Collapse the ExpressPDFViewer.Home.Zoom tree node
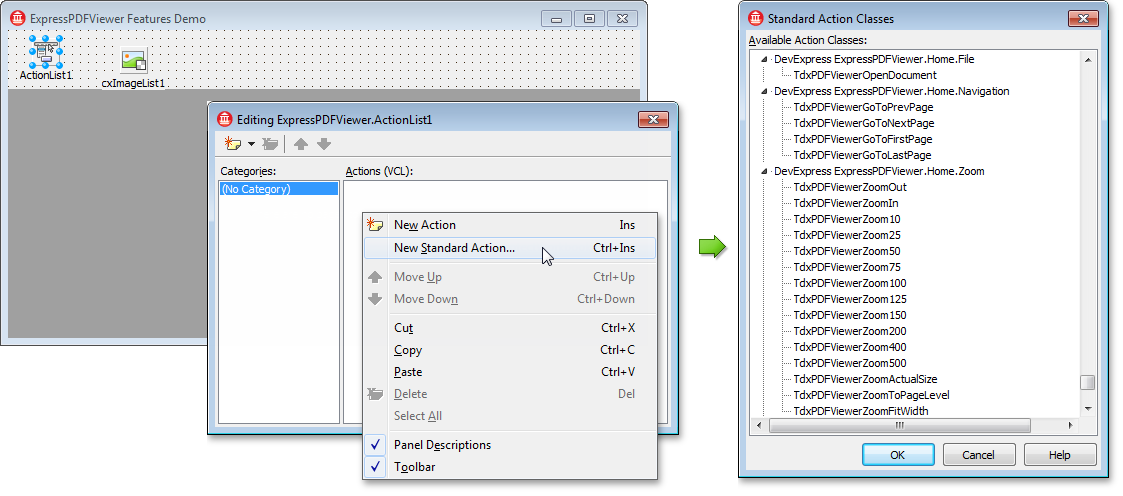 [x=766, y=172]
